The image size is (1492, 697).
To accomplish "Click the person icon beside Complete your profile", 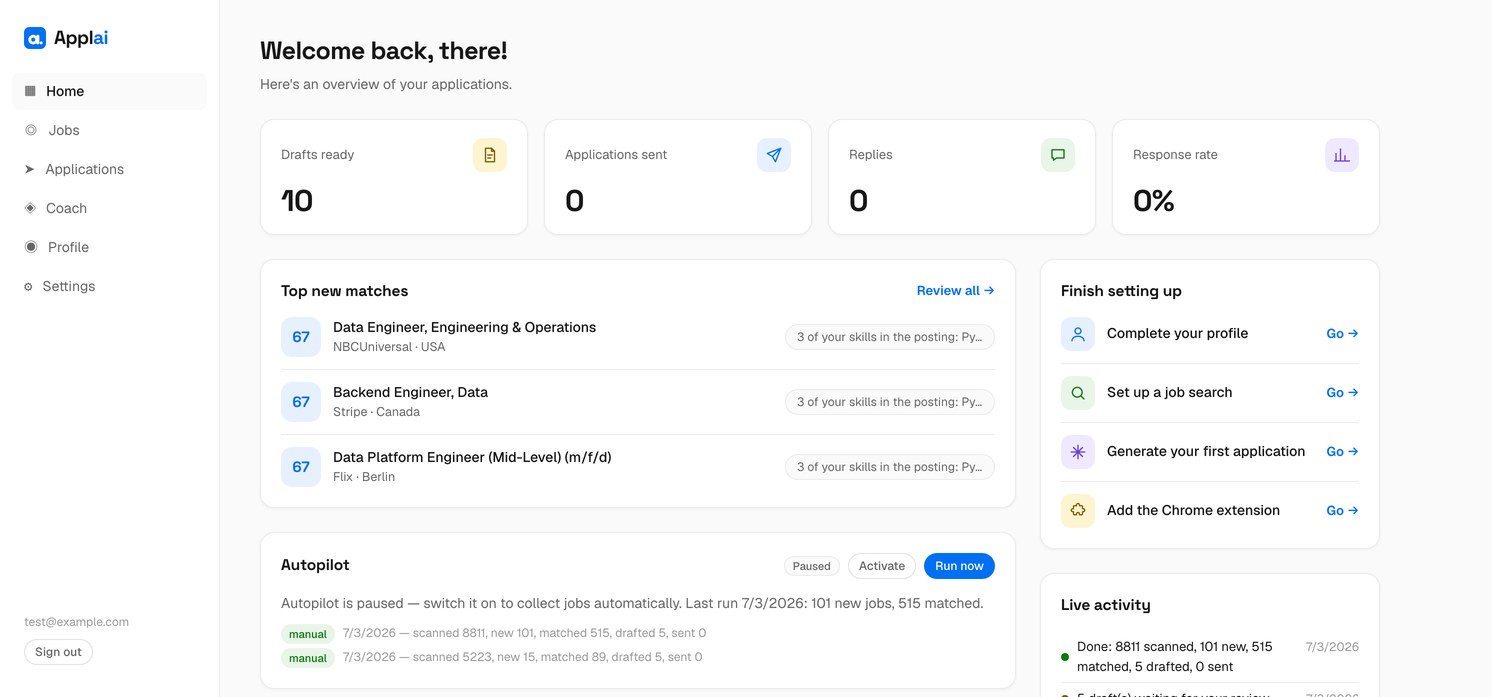I will [x=1078, y=334].
